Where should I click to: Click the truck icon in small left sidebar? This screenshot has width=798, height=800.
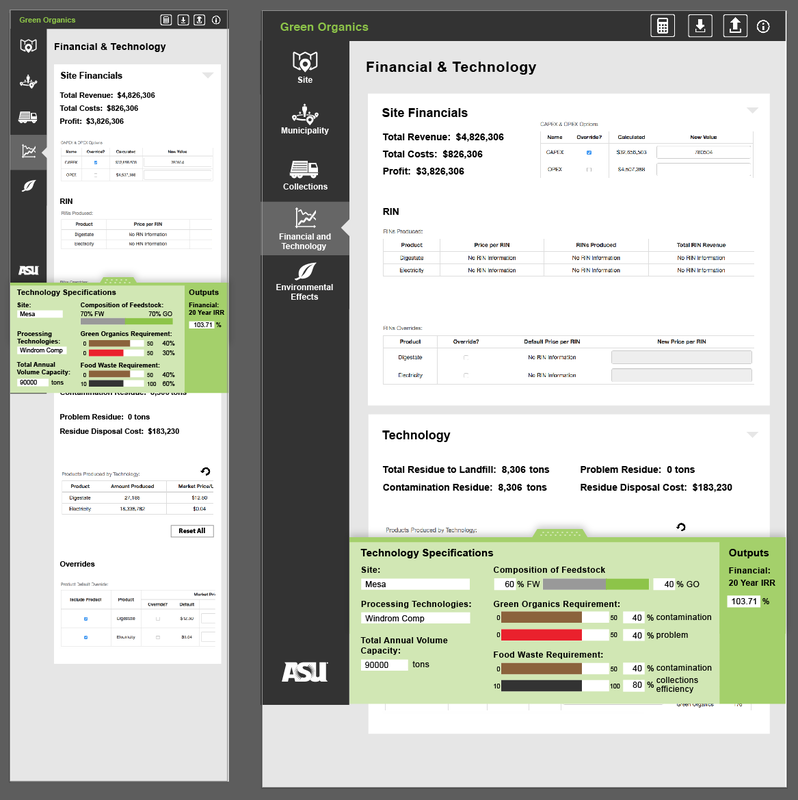pos(29,118)
